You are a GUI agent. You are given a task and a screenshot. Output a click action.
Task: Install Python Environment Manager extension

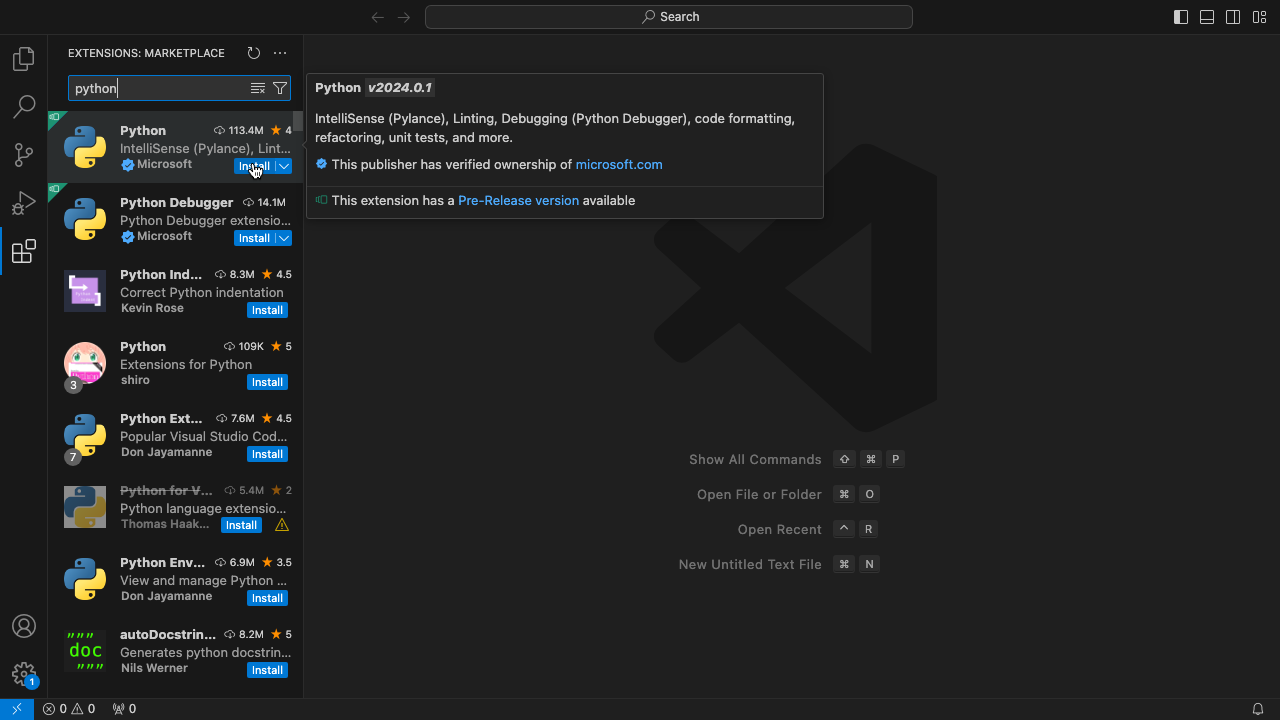pos(267,598)
